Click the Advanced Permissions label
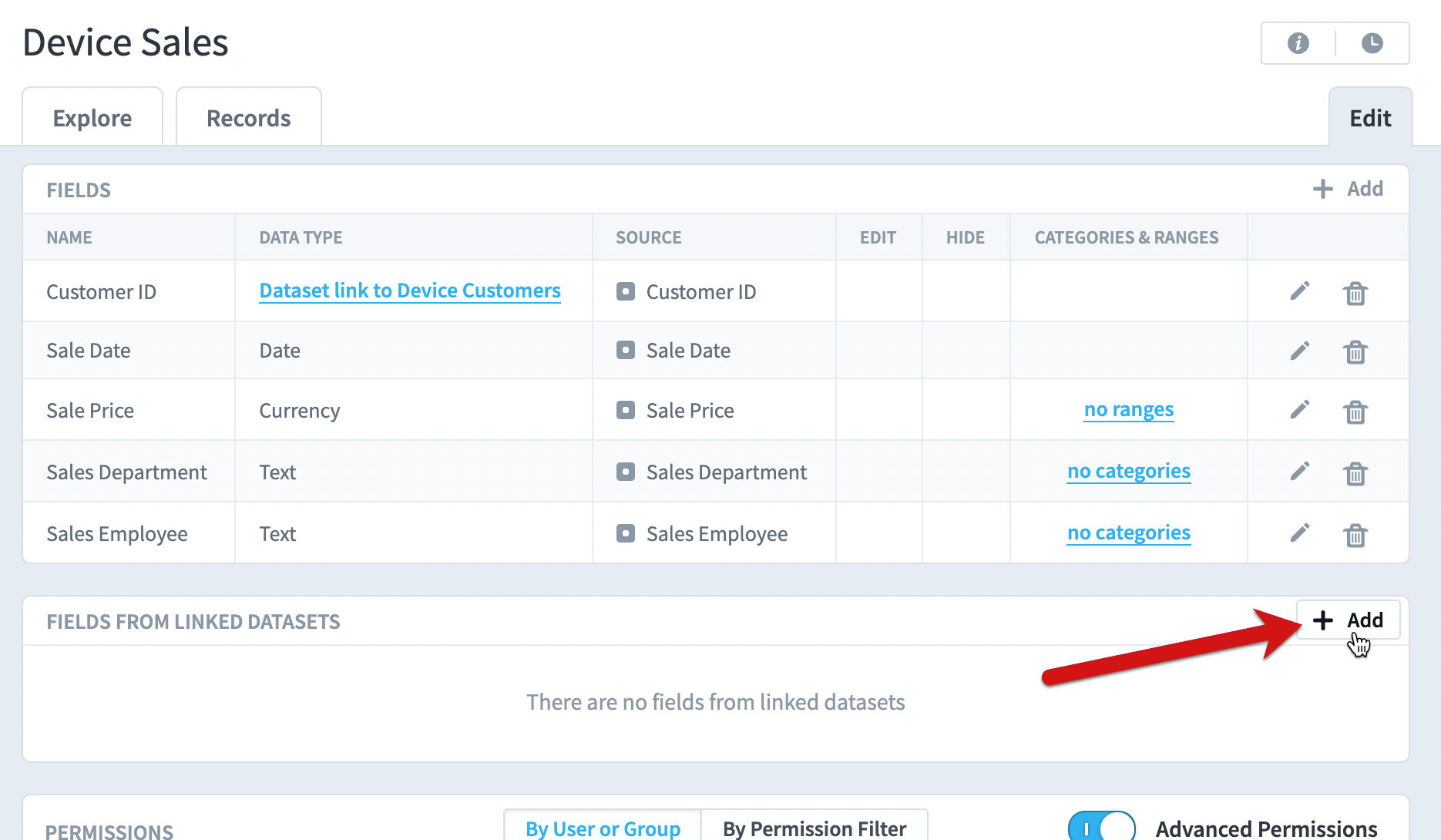The image size is (1441, 840). click(1266, 828)
